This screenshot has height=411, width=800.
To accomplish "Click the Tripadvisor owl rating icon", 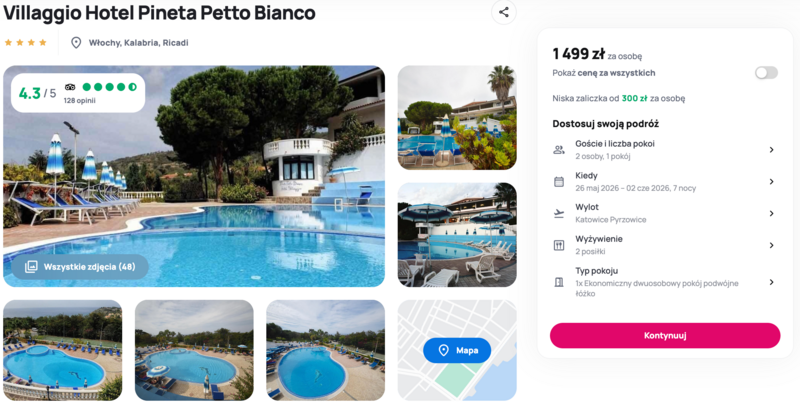I will 70,87.
